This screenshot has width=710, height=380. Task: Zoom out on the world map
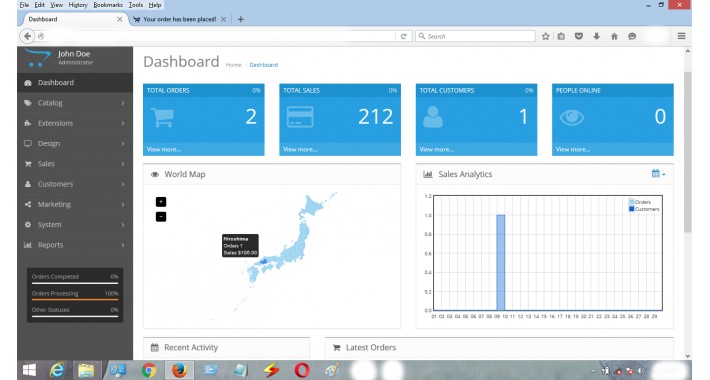coord(161,216)
